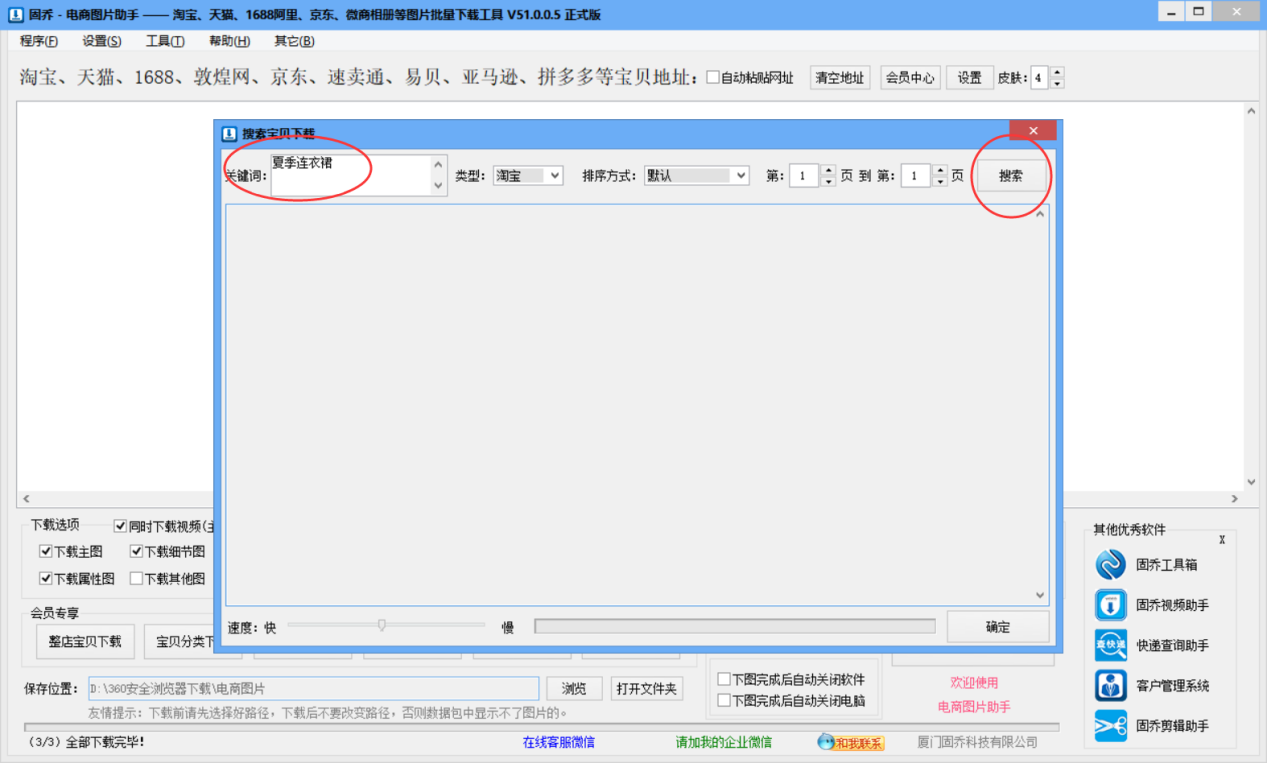Click the 整店宝贝下载 button
Screen dimensions: 1267x763
tap(85, 642)
